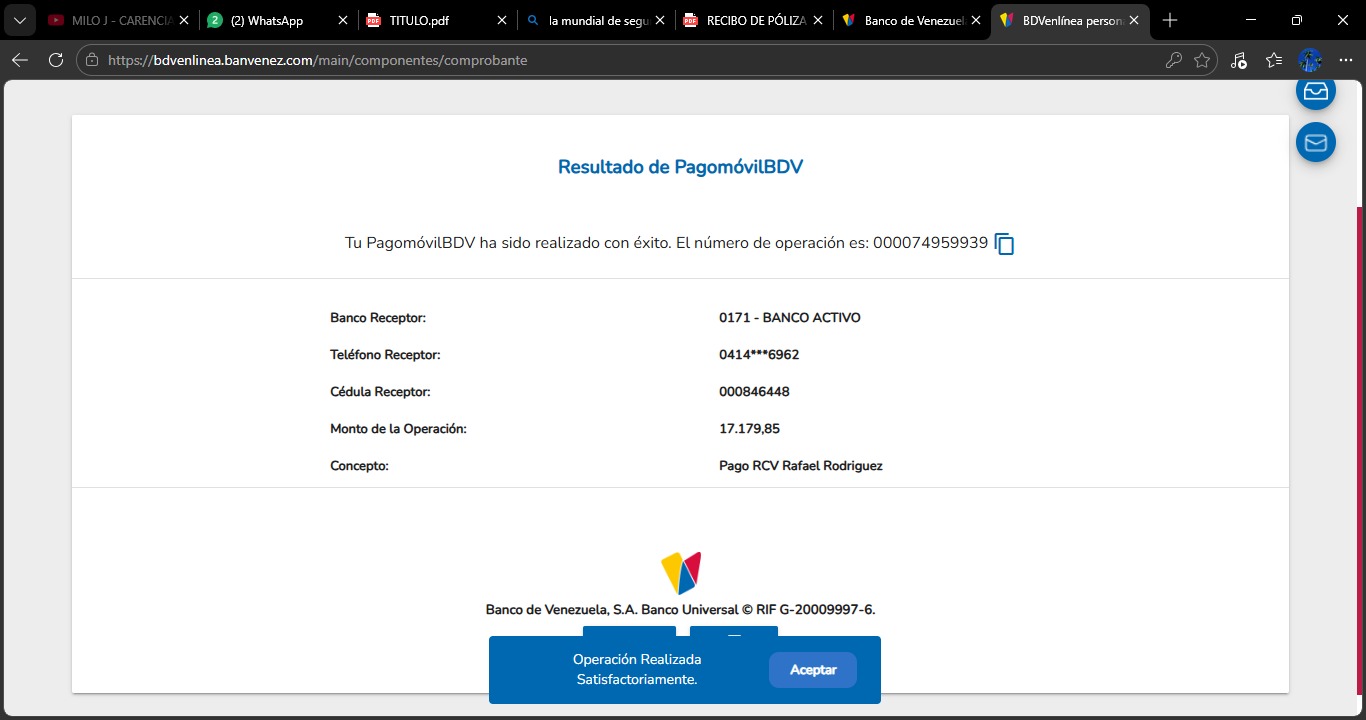Viewport: 1366px width, 720px height.
Task: Switch to the WhatsApp tab
Action: (266, 20)
